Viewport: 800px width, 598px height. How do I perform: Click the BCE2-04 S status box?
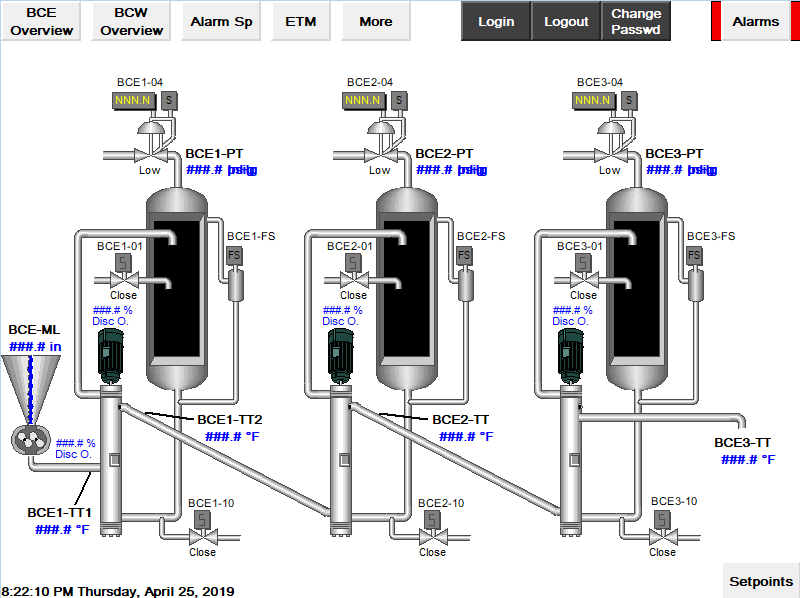click(399, 101)
